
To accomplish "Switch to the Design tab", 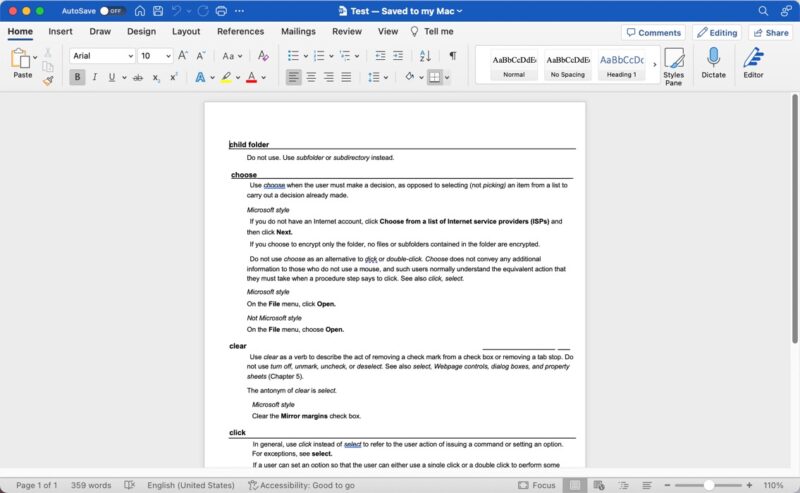I will [141, 31].
